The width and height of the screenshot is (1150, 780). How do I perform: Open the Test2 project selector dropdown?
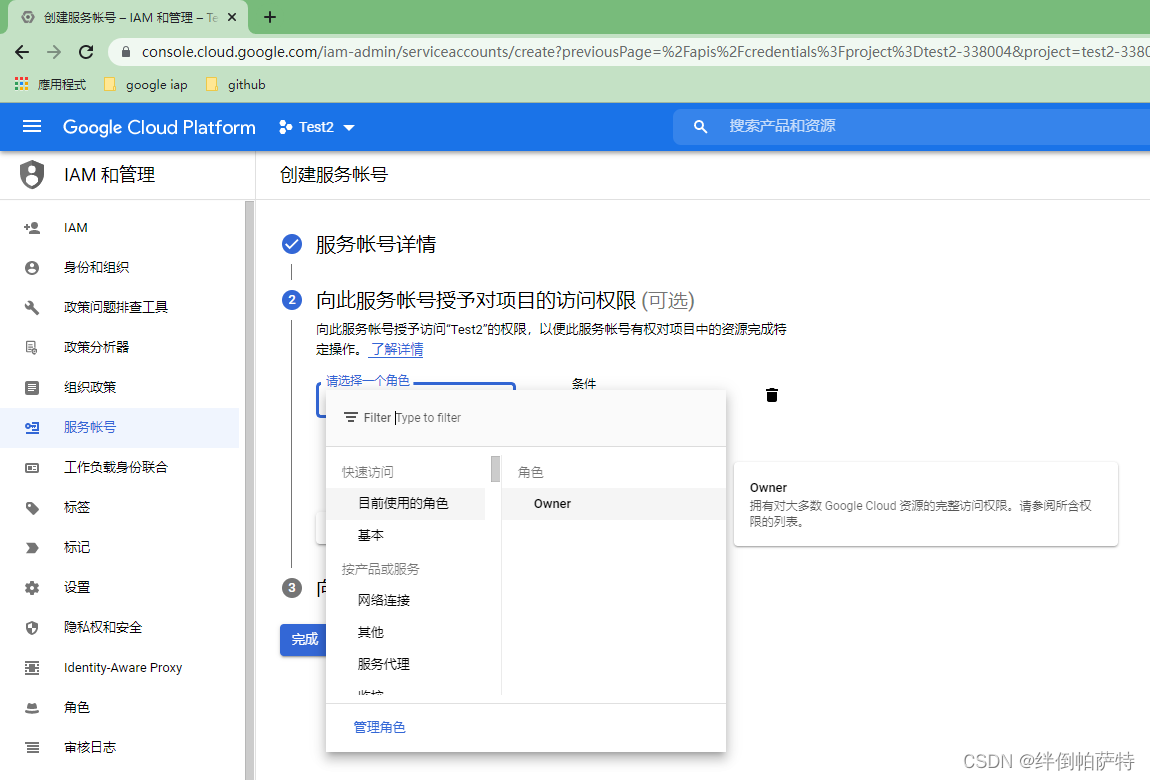click(x=317, y=127)
